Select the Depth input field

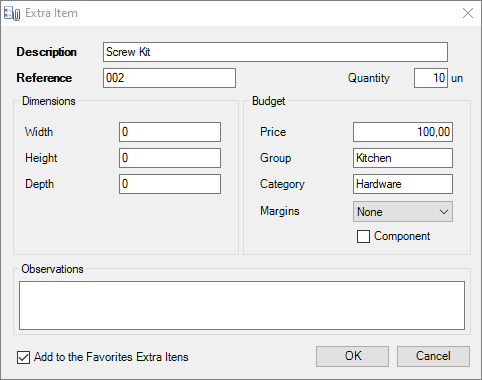click(x=170, y=184)
